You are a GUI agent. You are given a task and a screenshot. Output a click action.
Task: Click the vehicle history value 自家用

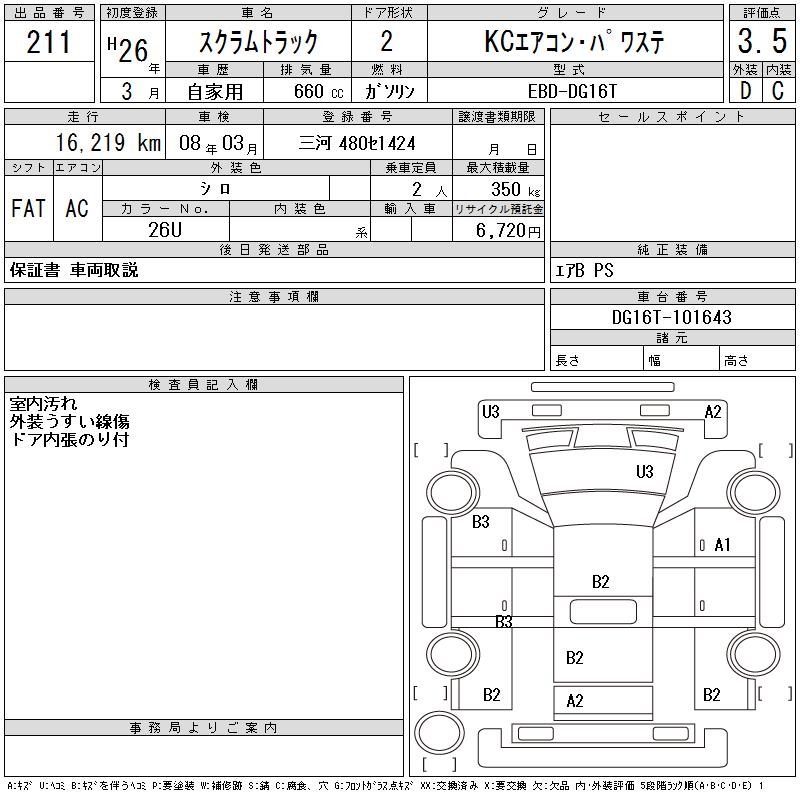tap(215, 92)
